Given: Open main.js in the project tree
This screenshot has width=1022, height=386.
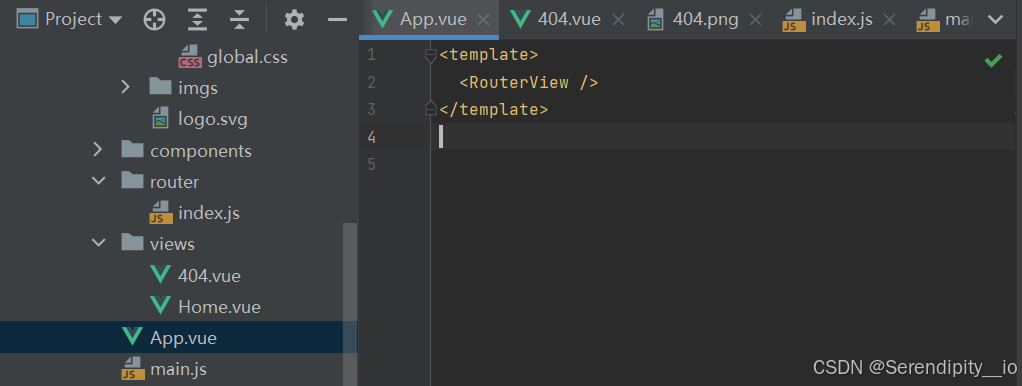Looking at the screenshot, I should tap(178, 368).
